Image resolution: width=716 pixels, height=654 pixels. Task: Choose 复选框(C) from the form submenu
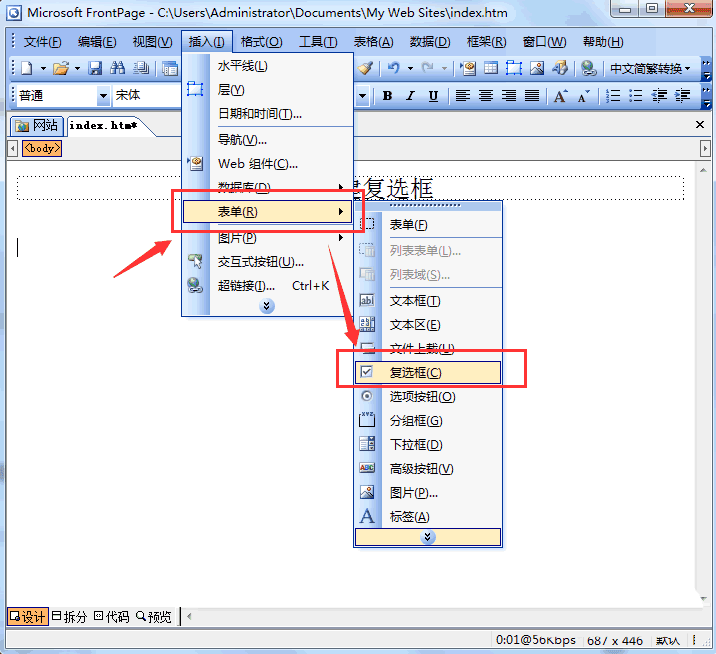tap(428, 373)
